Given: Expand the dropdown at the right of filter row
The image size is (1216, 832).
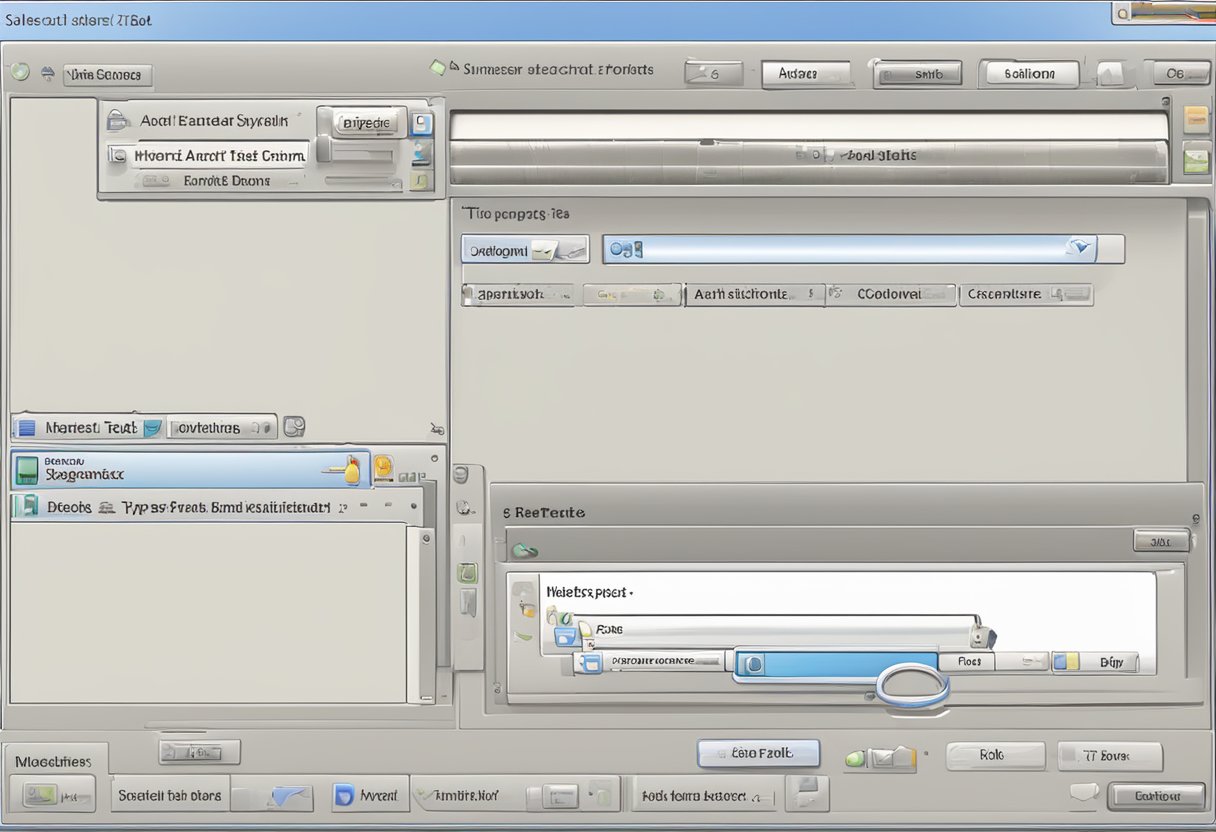Looking at the screenshot, I should click(x=1076, y=295).
